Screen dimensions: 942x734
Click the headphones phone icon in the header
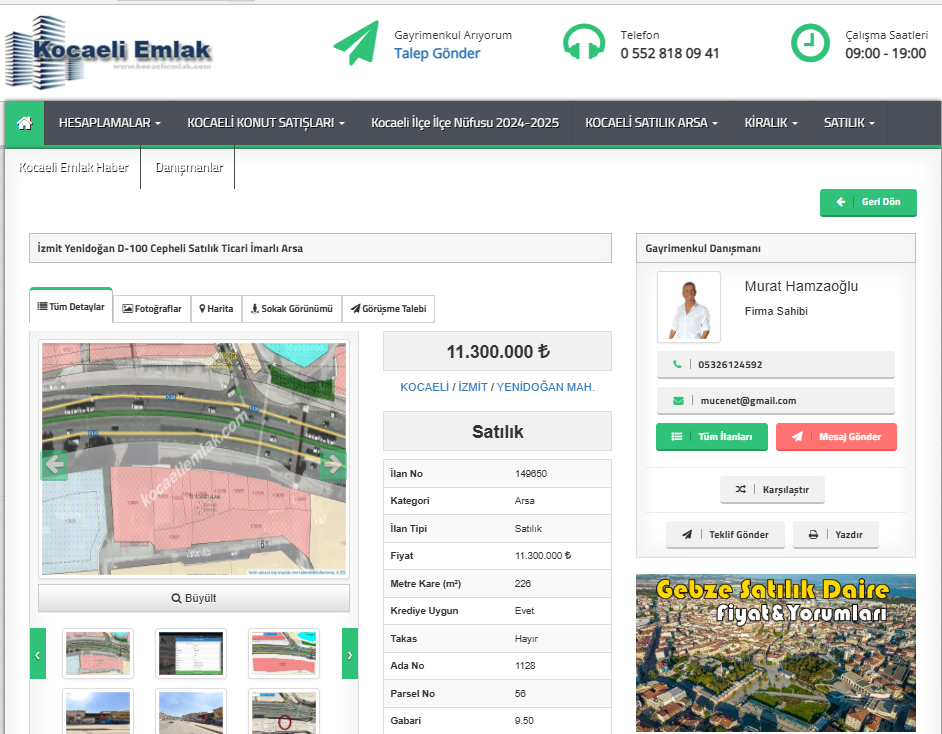click(x=584, y=43)
